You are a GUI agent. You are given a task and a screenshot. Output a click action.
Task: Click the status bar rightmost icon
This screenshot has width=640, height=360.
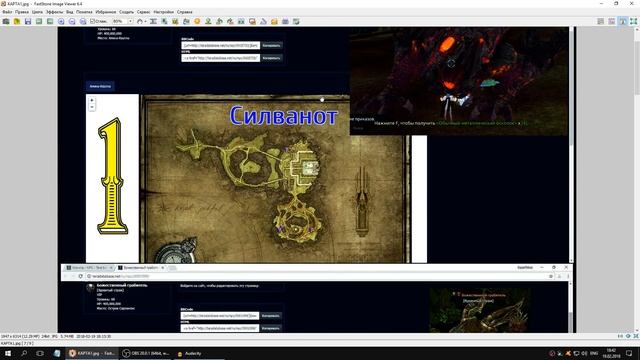636,336
